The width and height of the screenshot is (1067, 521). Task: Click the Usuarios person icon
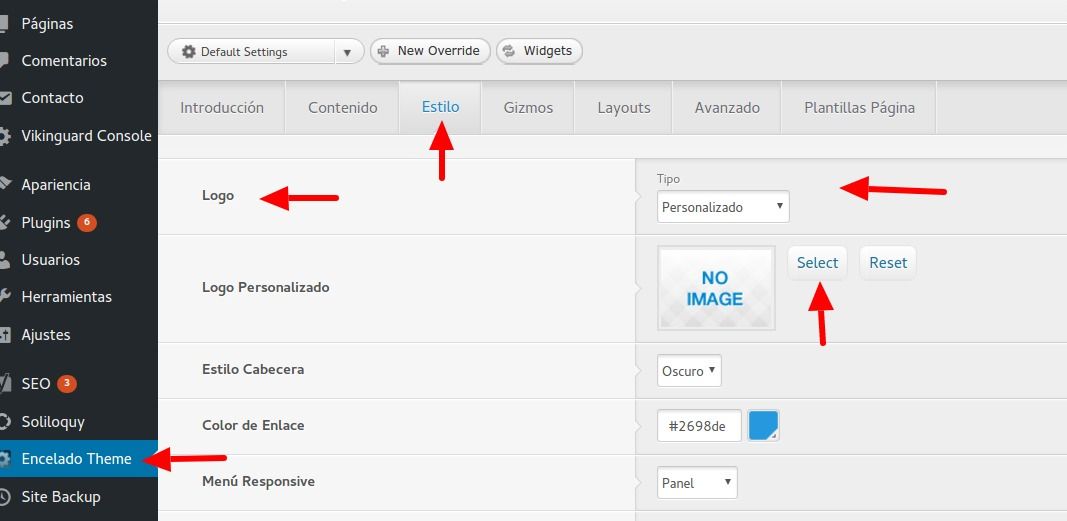tap(5, 260)
